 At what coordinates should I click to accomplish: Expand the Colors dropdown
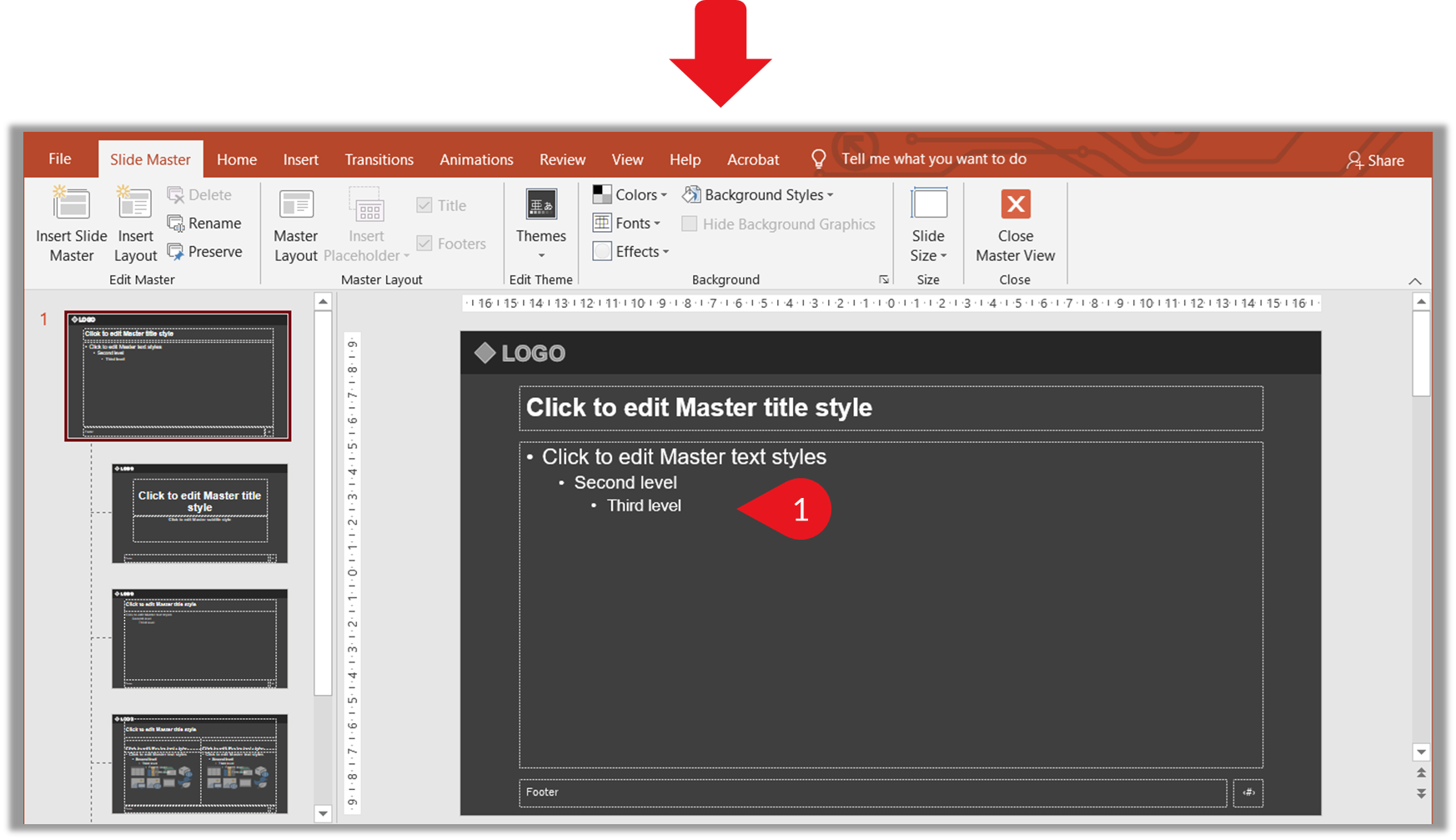(x=630, y=195)
